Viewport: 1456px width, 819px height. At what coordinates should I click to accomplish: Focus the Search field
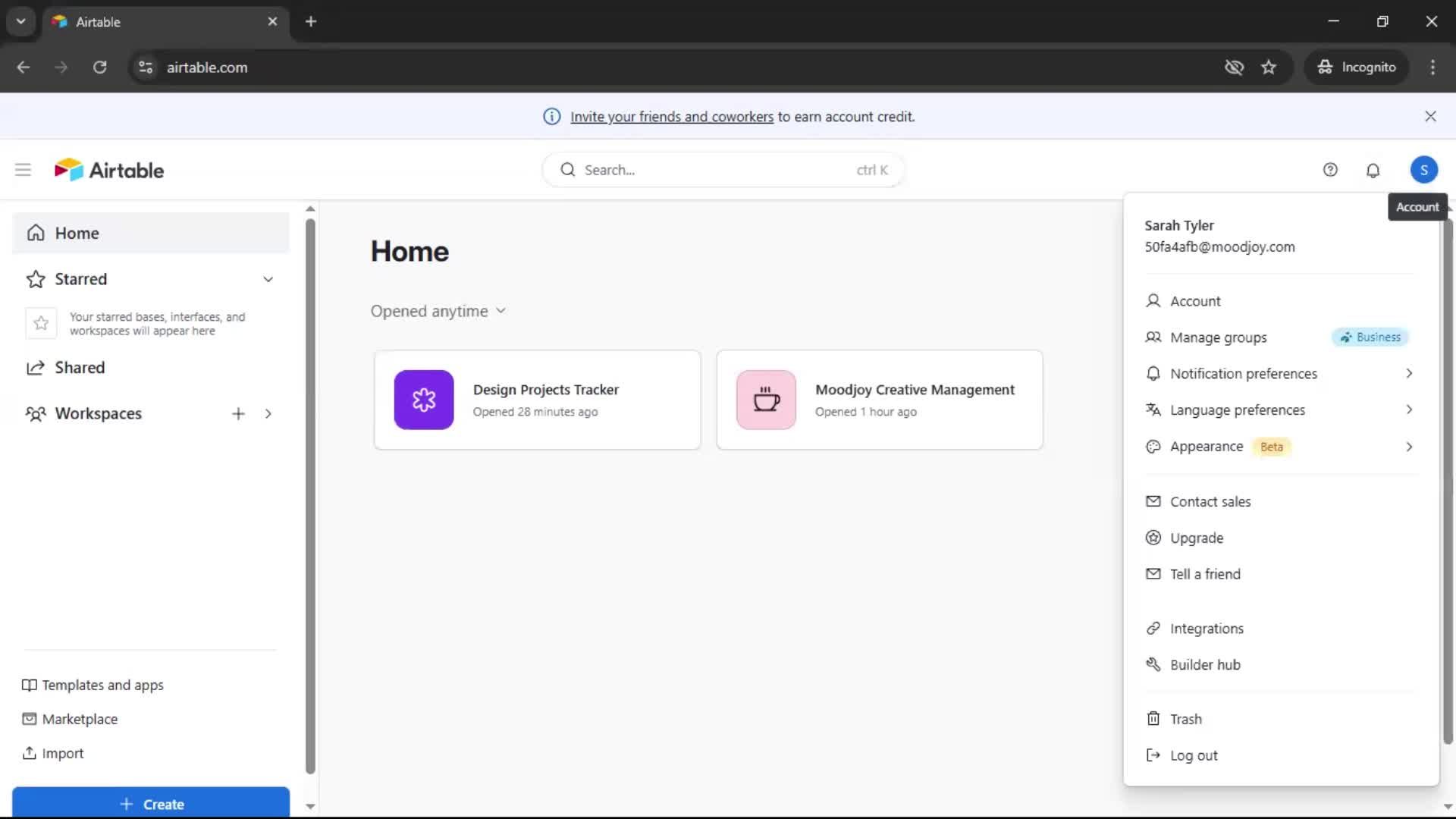pyautogui.click(x=723, y=170)
